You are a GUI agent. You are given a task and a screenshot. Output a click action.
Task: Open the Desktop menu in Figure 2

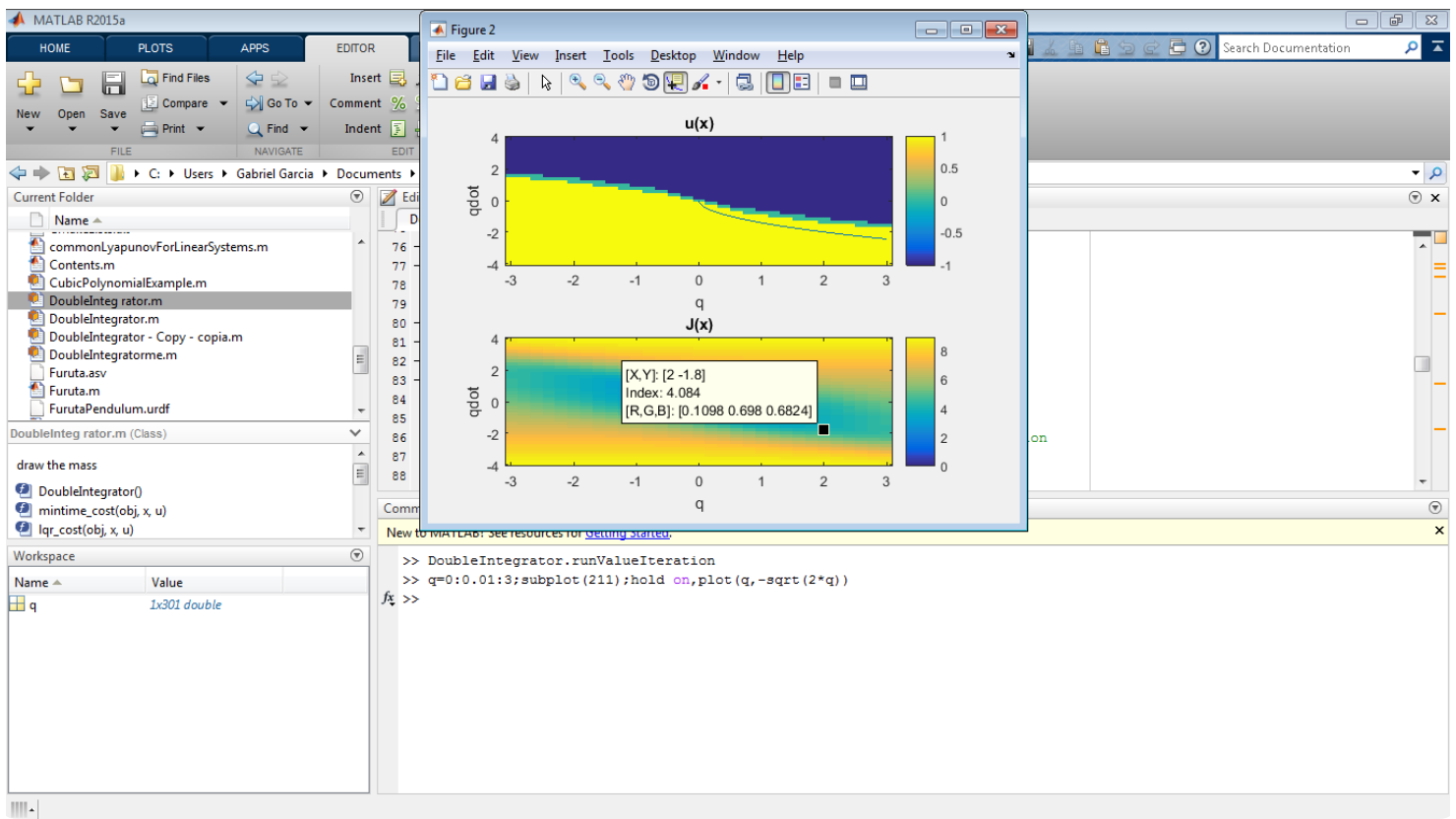[673, 56]
